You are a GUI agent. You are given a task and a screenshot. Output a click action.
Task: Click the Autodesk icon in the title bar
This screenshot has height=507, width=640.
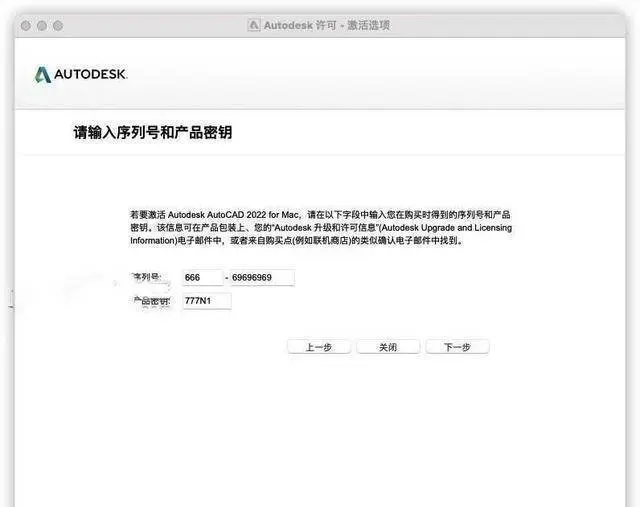pos(253,25)
